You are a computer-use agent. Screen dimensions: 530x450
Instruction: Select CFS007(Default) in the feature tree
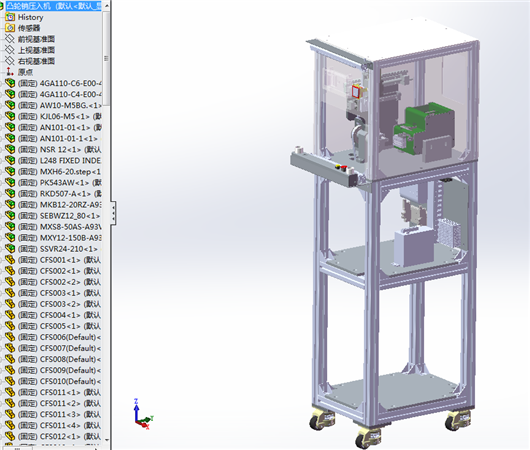59,348
